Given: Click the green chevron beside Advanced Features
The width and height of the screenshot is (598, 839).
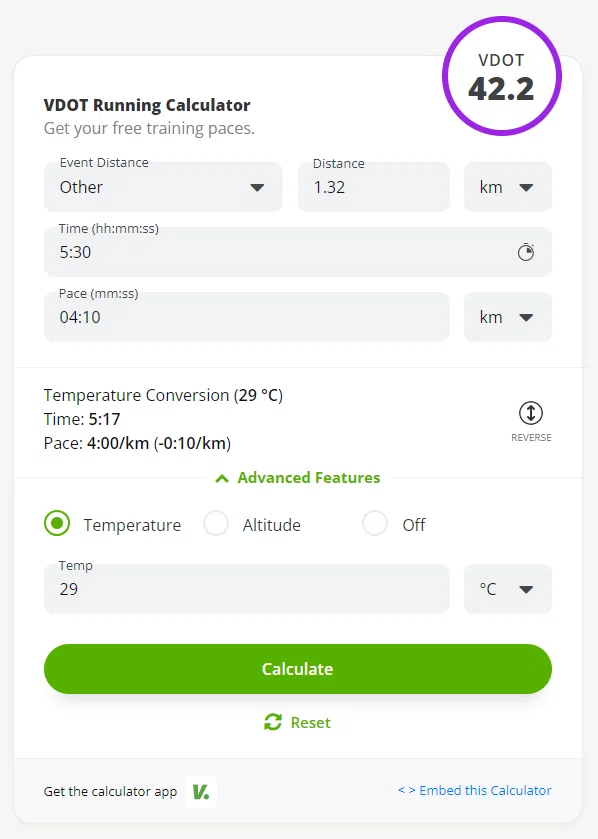Looking at the screenshot, I should click(x=222, y=478).
